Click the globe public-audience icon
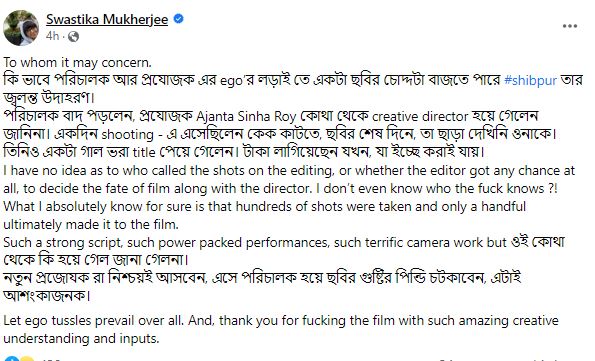 point(73,36)
